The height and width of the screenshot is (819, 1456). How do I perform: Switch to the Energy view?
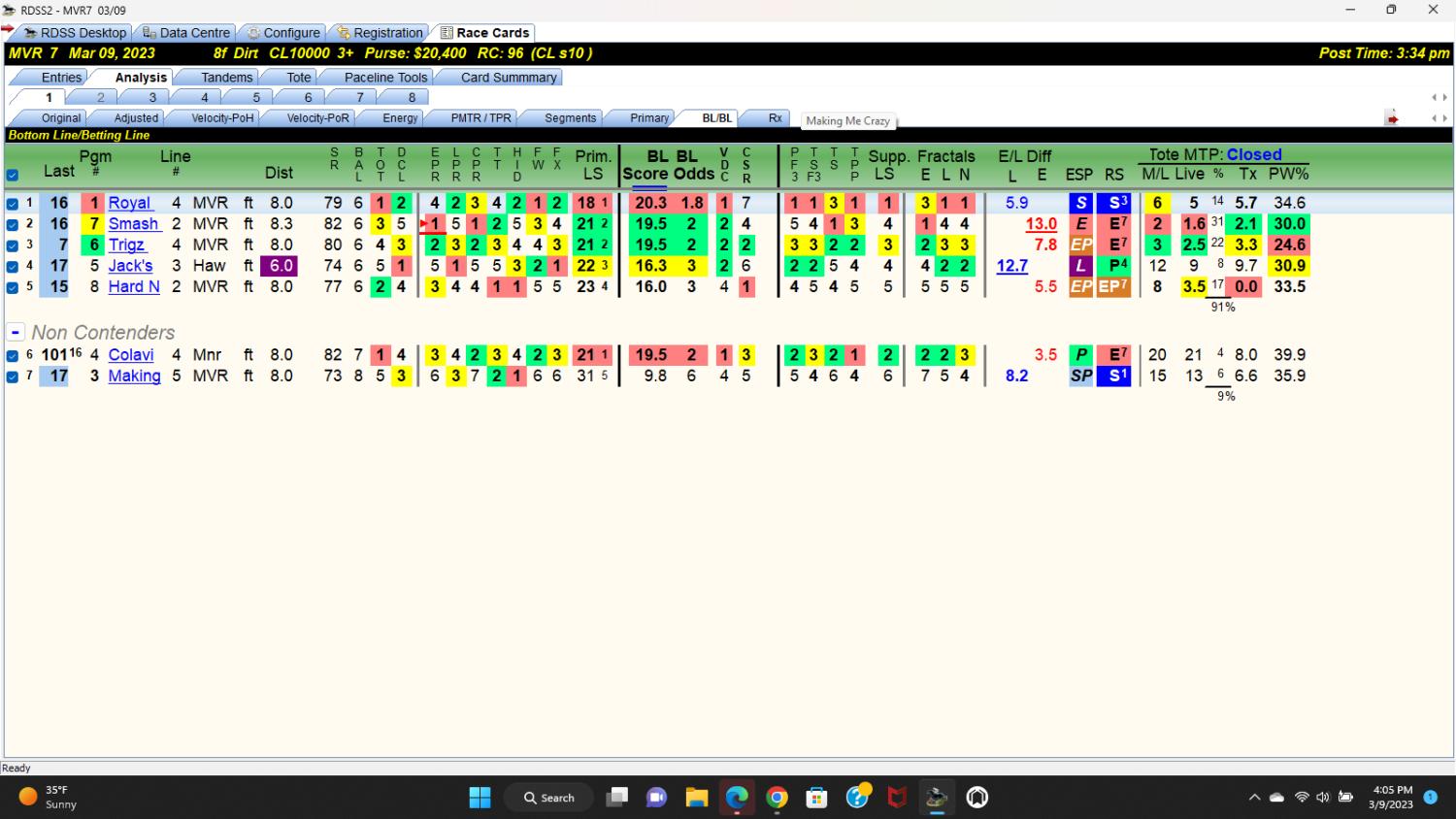click(400, 117)
